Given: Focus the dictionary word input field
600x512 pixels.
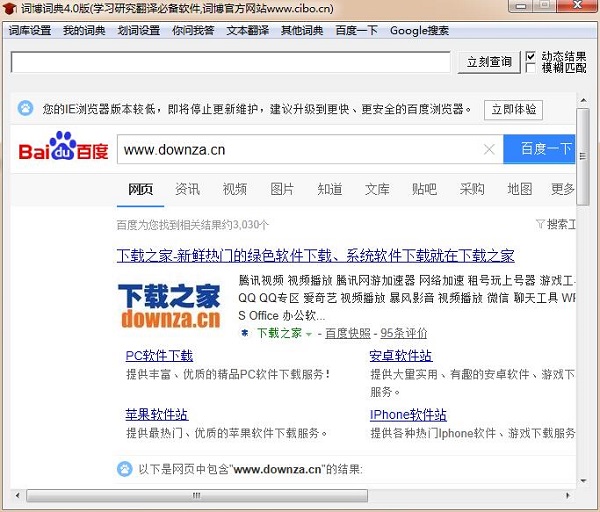Looking at the screenshot, I should pyautogui.click(x=230, y=62).
